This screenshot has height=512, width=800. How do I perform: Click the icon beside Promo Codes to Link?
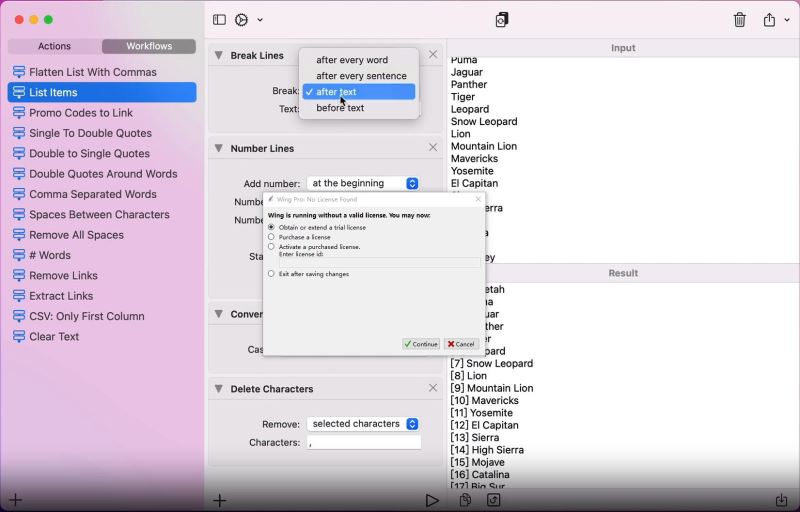pos(19,113)
